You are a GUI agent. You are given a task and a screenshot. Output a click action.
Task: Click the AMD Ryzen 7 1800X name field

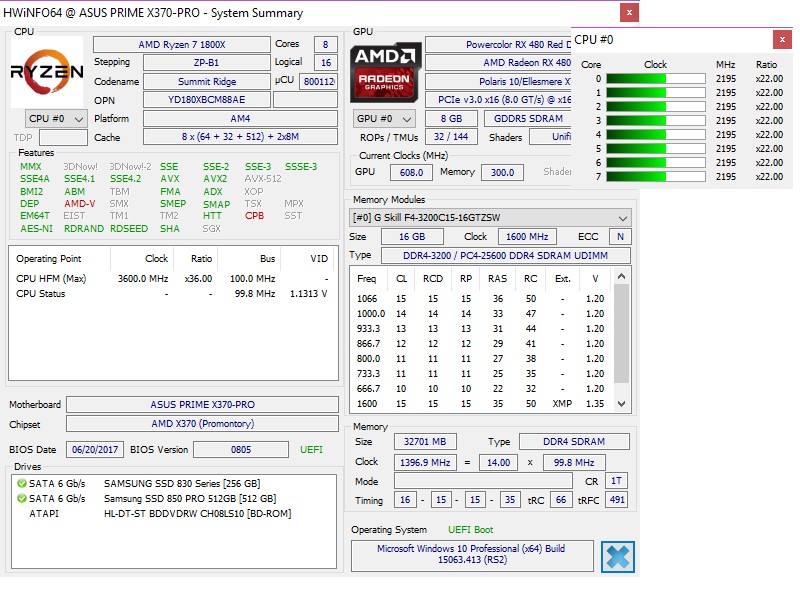pyautogui.click(x=182, y=44)
